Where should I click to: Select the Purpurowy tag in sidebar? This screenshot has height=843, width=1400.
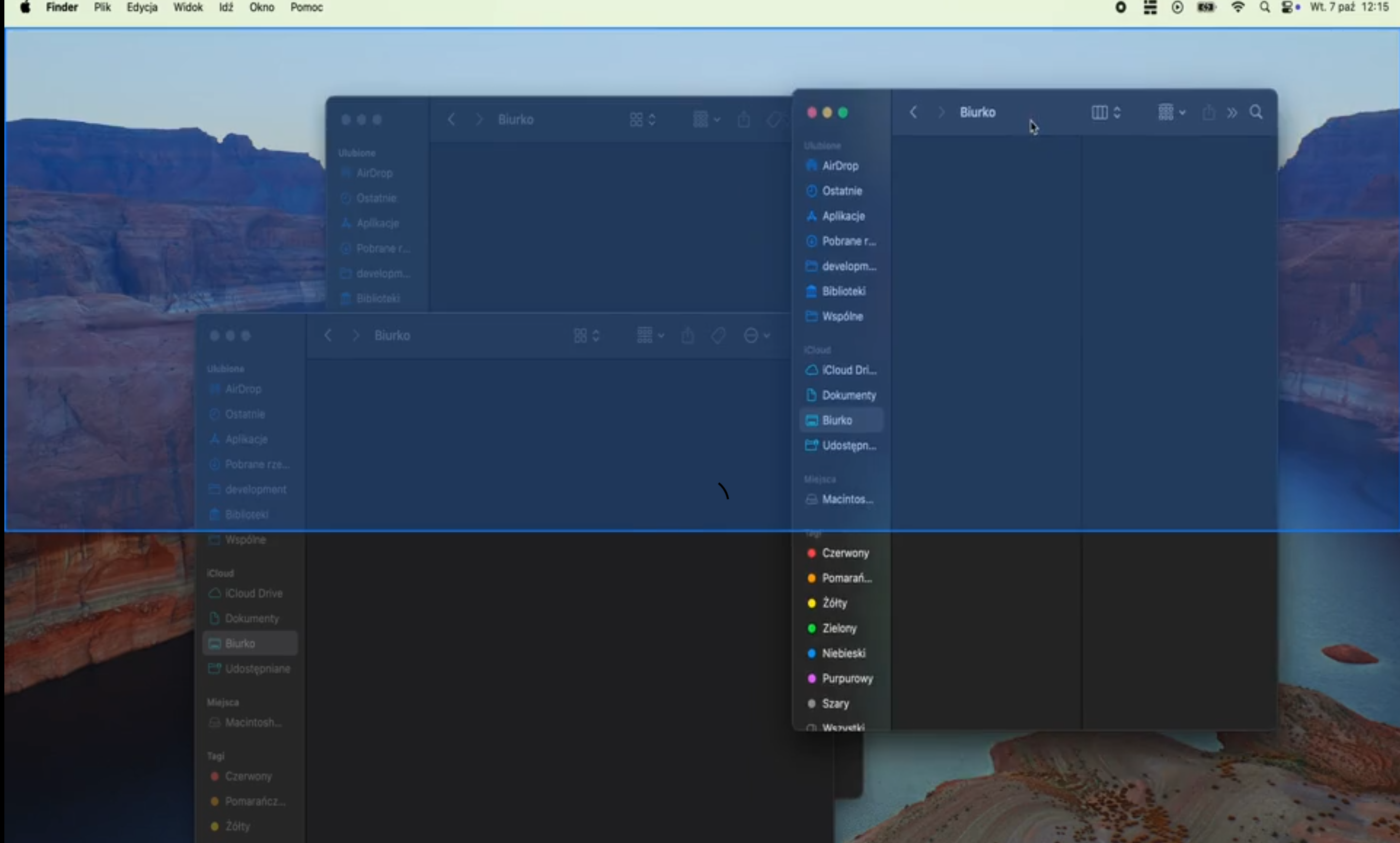[847, 678]
